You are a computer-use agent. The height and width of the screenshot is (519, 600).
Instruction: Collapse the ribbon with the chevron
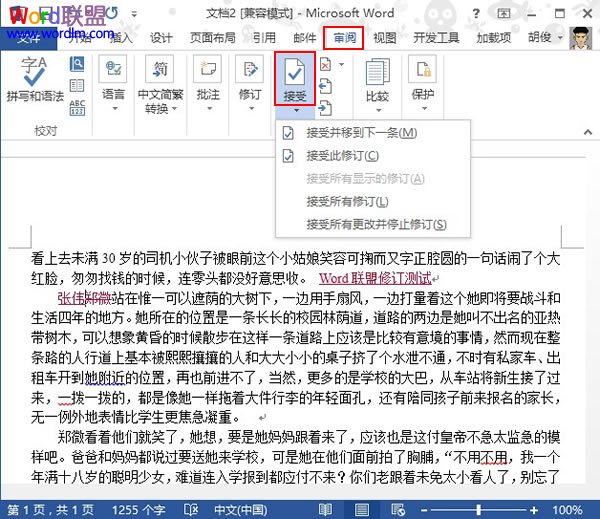[x=588, y=132]
